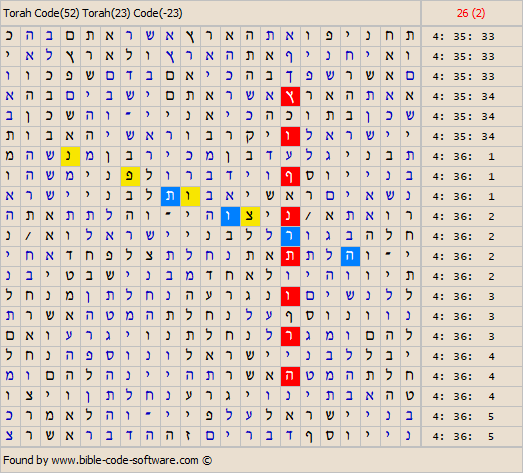
Task: Select the blue-highlighted ר cell
Action: (290, 236)
